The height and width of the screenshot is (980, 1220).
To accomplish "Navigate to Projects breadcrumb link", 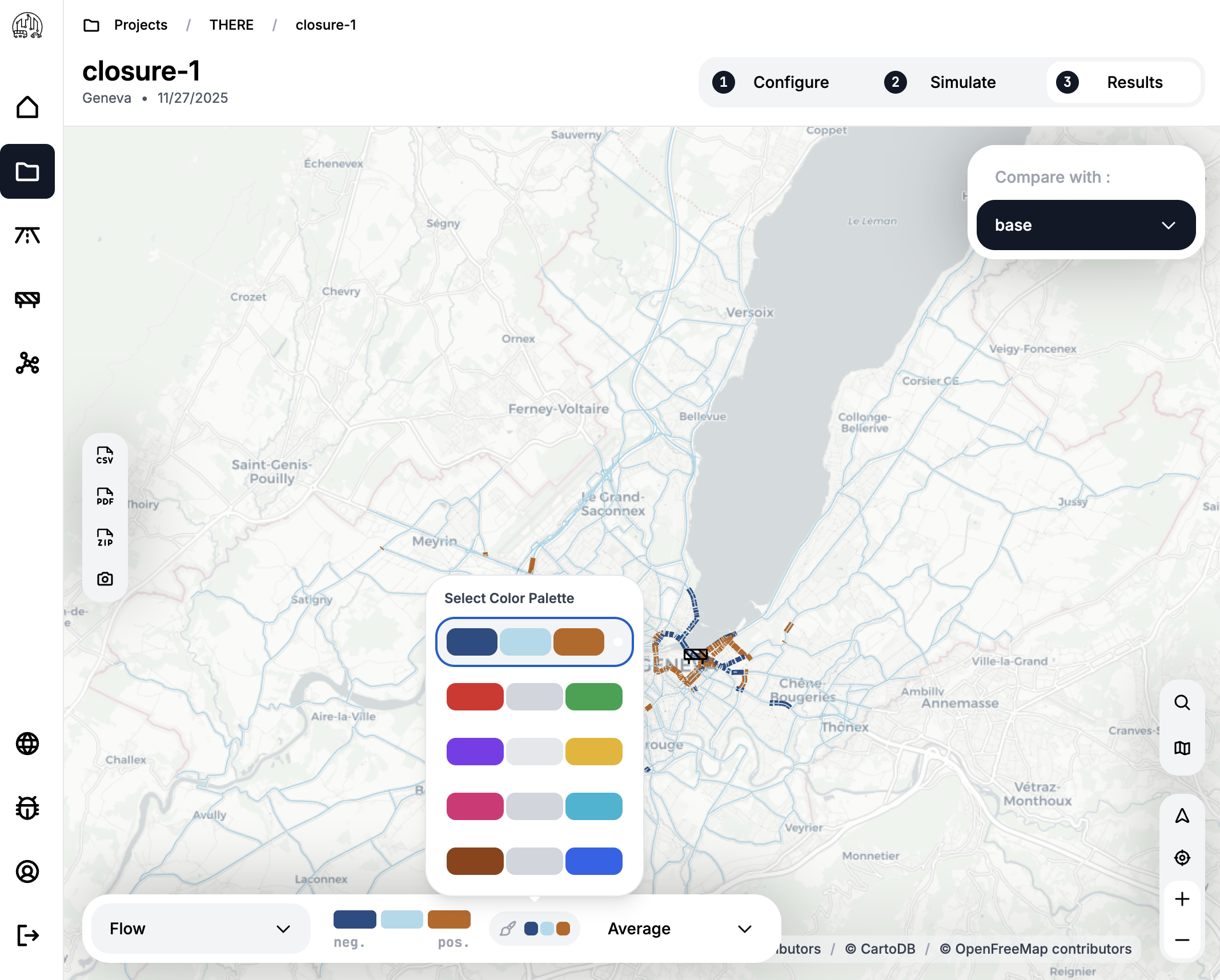I will (x=141, y=25).
